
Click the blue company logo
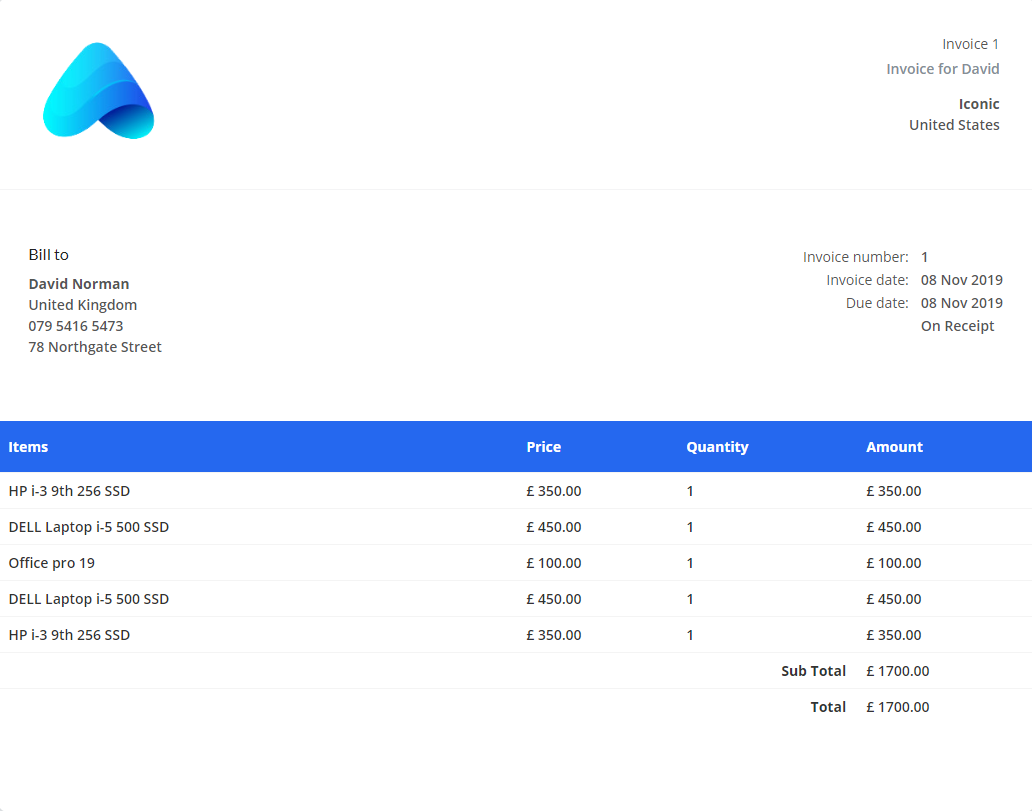98,91
